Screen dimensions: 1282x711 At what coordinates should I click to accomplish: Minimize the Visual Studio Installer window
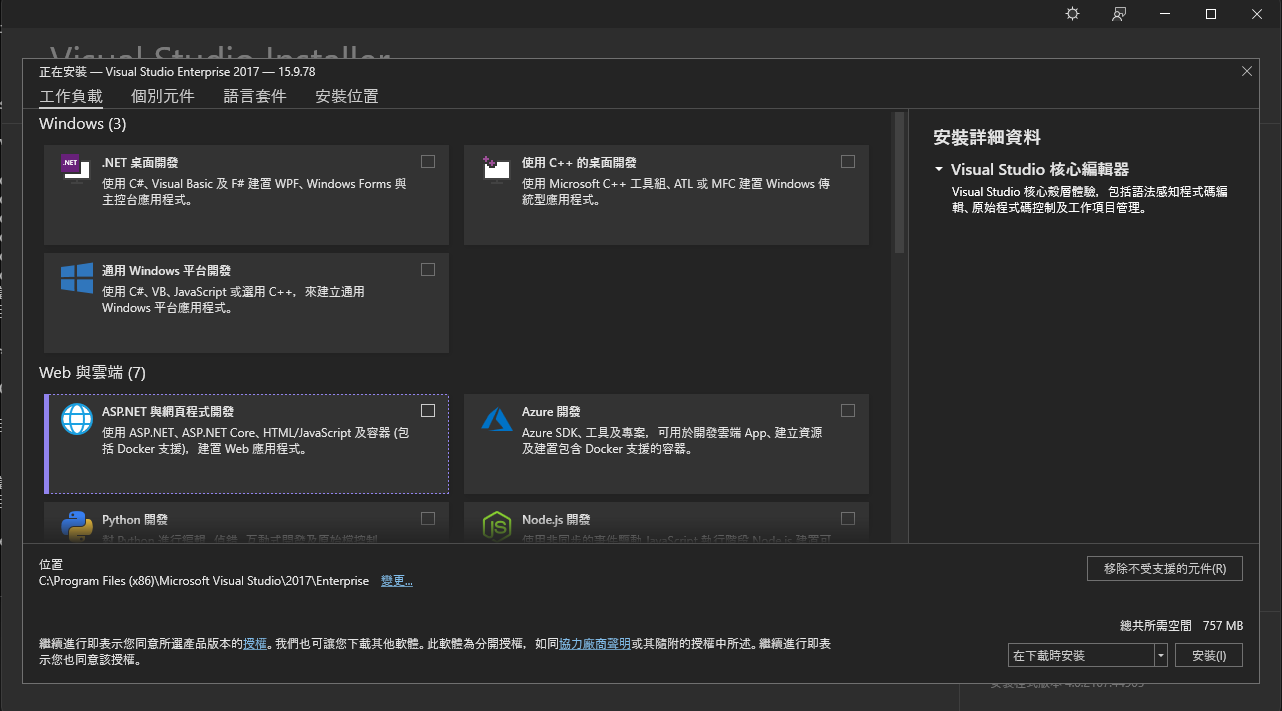[x=1165, y=14]
